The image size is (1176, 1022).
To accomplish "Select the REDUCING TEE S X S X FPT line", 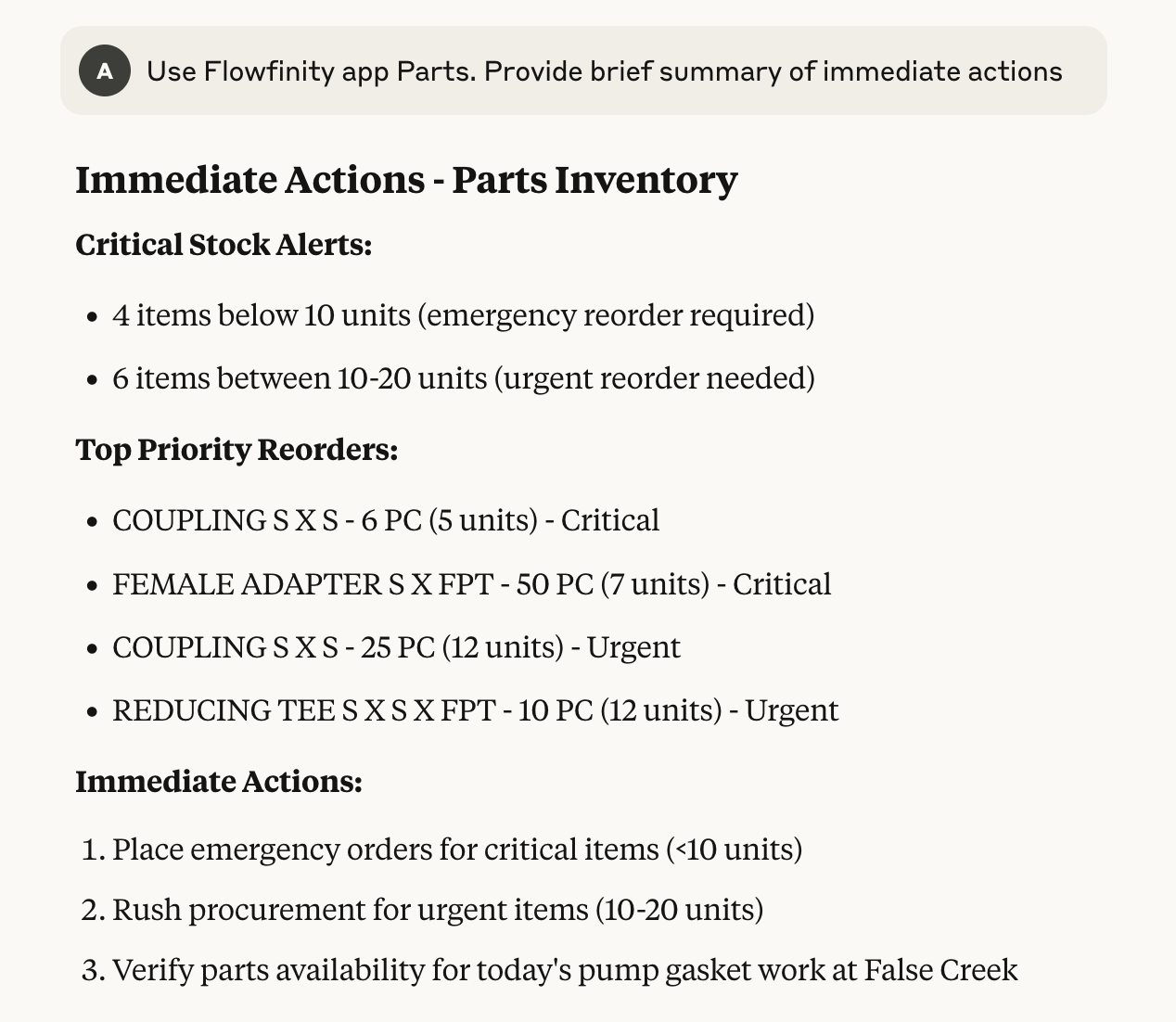I will (475, 710).
